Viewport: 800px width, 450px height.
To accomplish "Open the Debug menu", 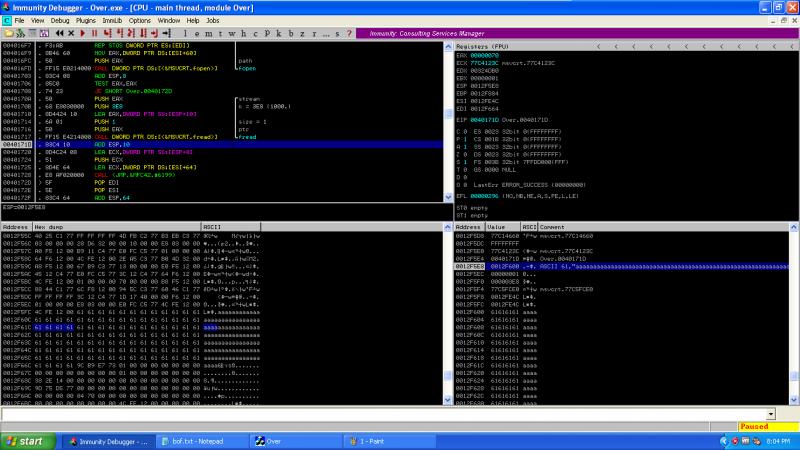I will pyautogui.click(x=60, y=21).
